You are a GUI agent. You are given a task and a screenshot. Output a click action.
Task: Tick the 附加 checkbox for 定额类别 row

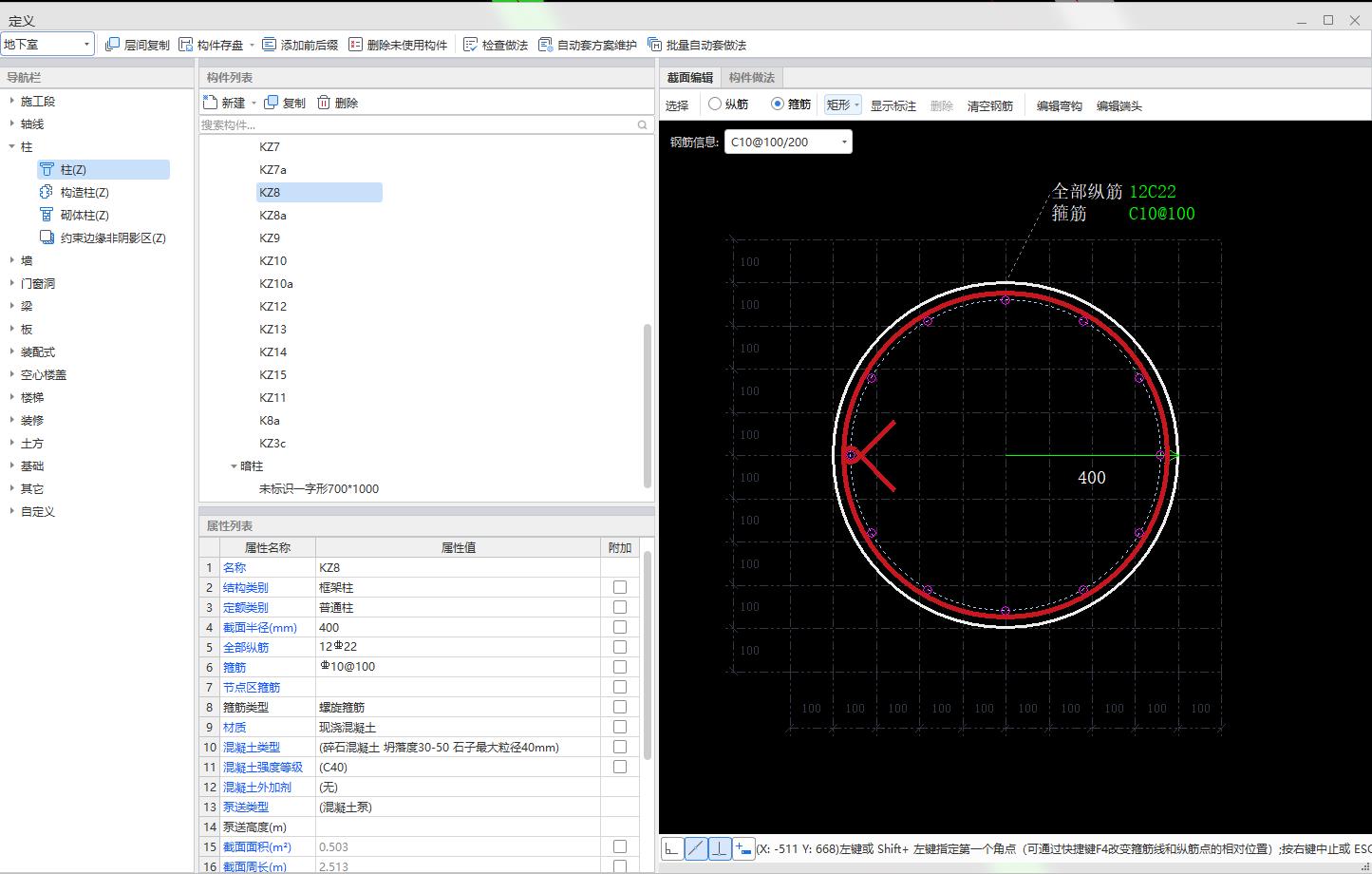(620, 607)
